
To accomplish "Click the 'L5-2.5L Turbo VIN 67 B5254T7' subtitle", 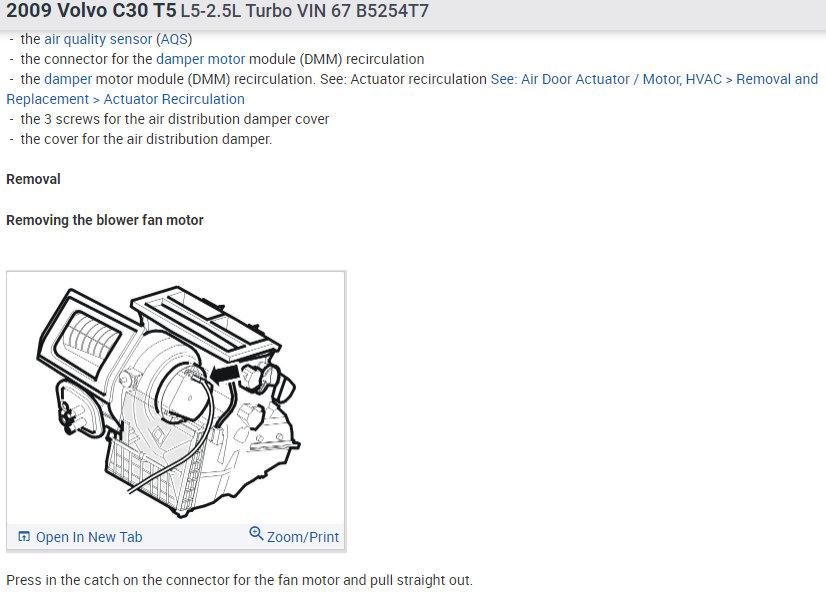I will [x=304, y=11].
